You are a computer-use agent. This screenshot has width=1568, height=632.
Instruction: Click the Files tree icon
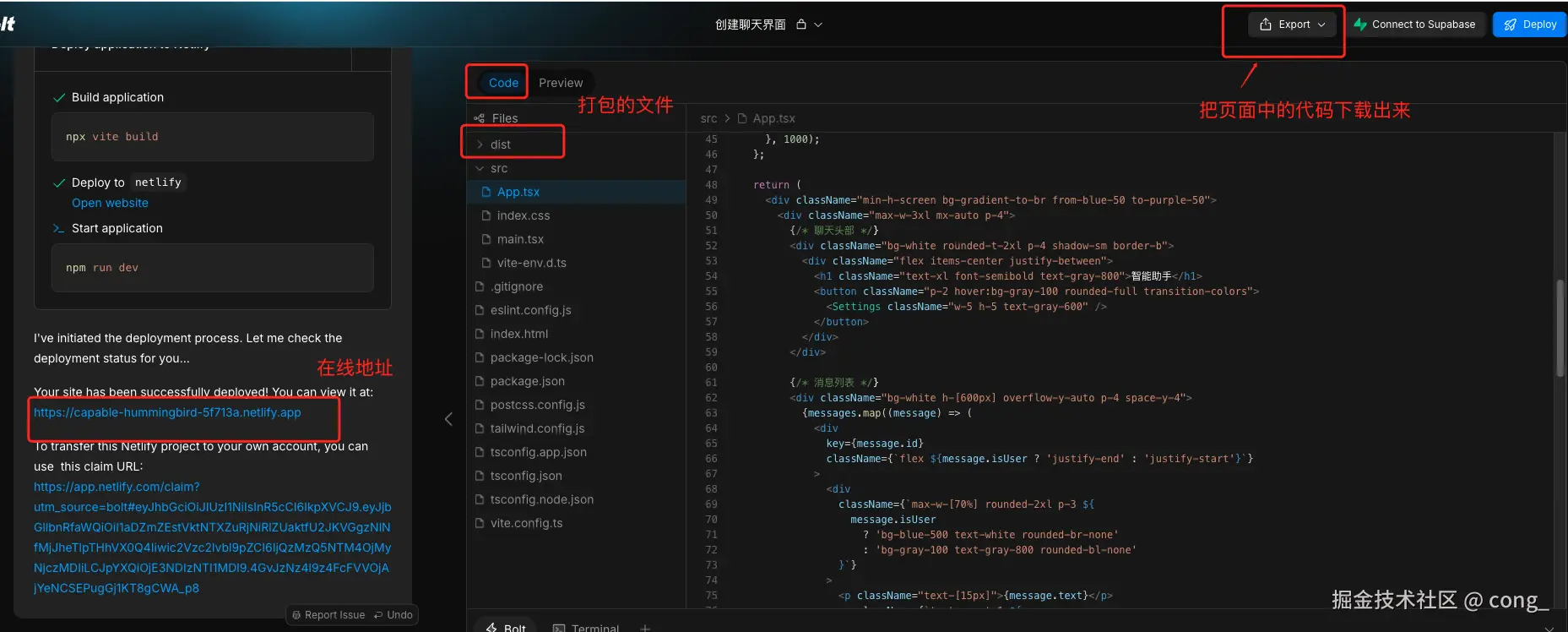click(480, 118)
